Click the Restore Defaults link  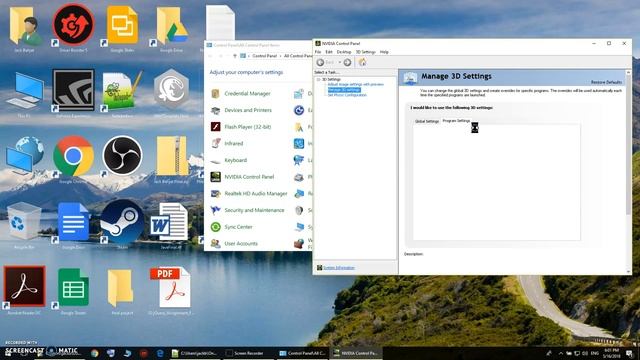tap(606, 82)
